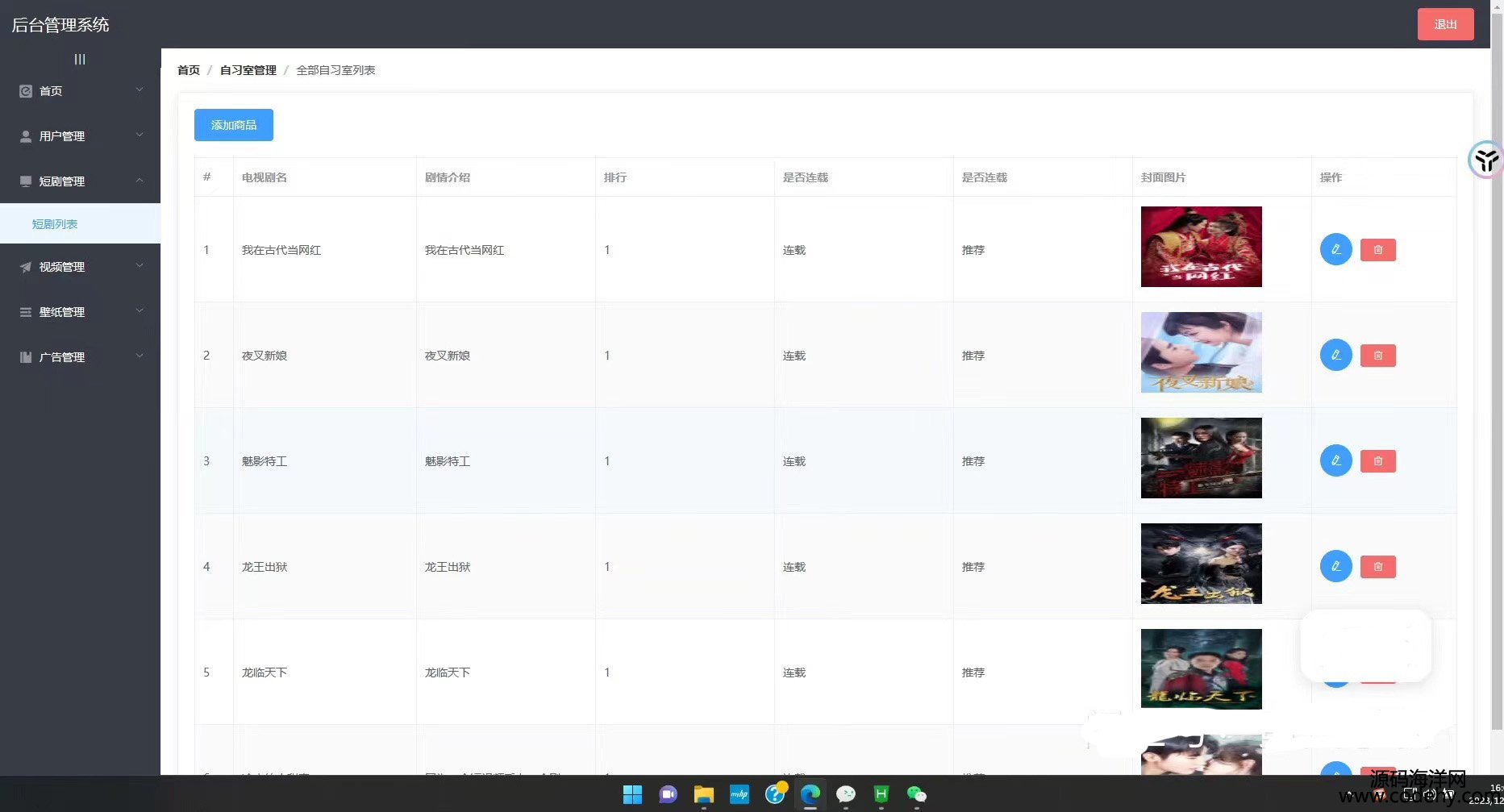Screen dimensions: 1504x812
Task: Expand the 用户管理 menu chevron
Action: point(140,135)
